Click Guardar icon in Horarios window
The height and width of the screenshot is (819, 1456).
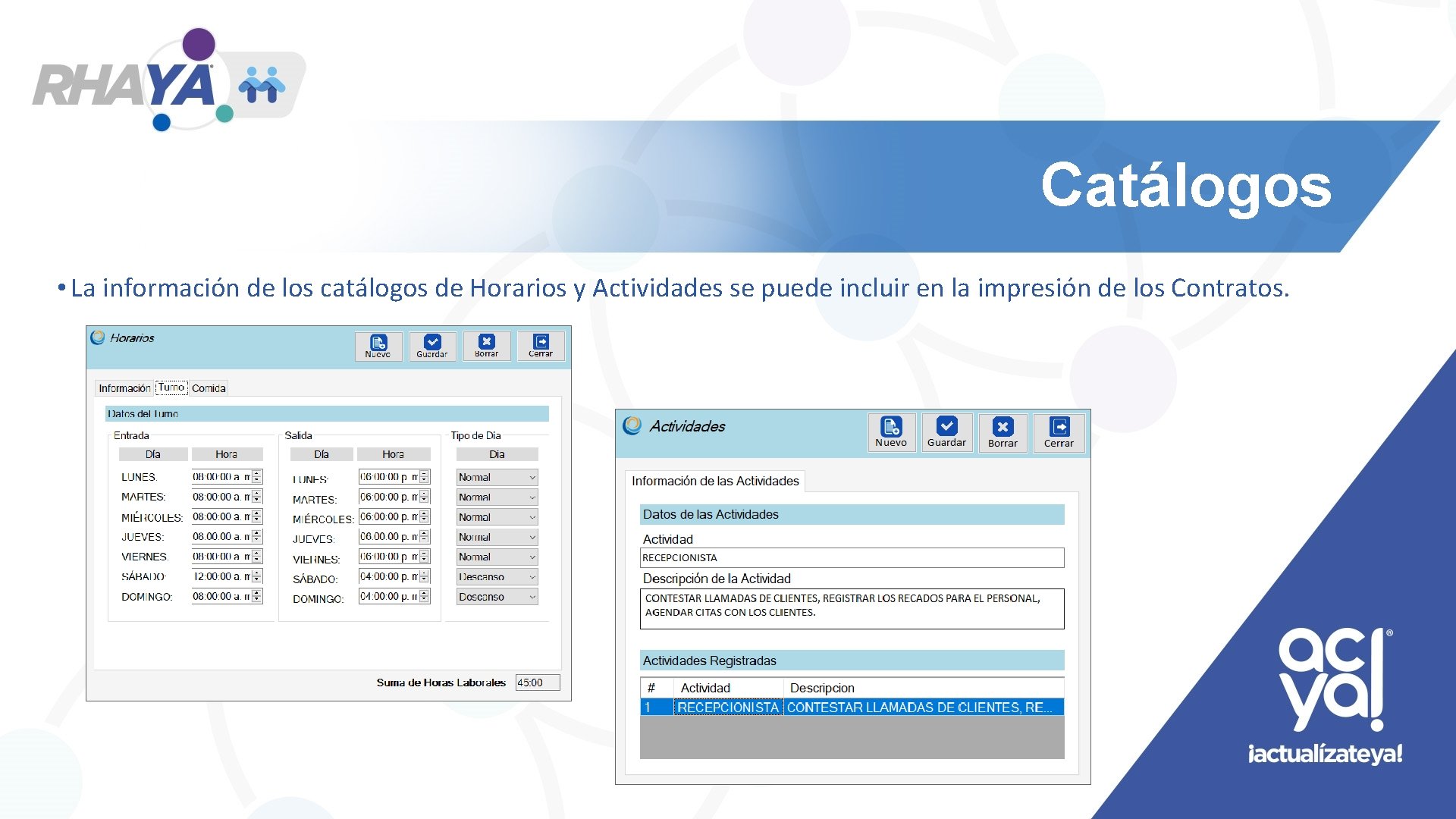click(432, 346)
